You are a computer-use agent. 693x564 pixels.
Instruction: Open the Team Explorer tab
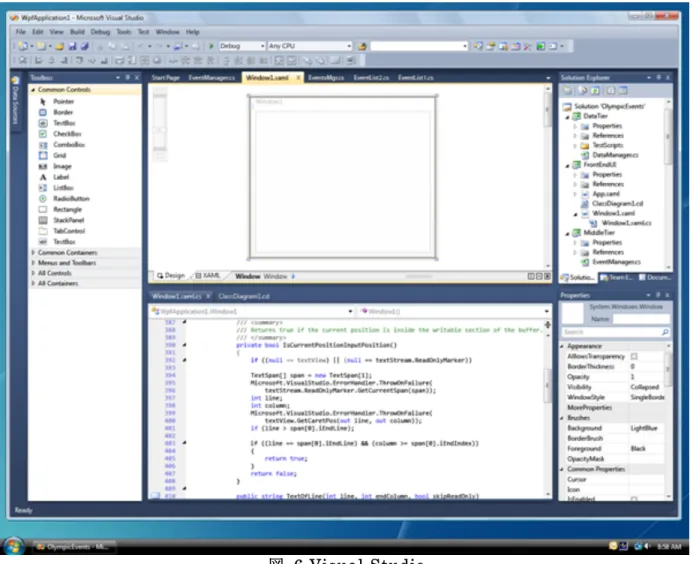[x=616, y=278]
